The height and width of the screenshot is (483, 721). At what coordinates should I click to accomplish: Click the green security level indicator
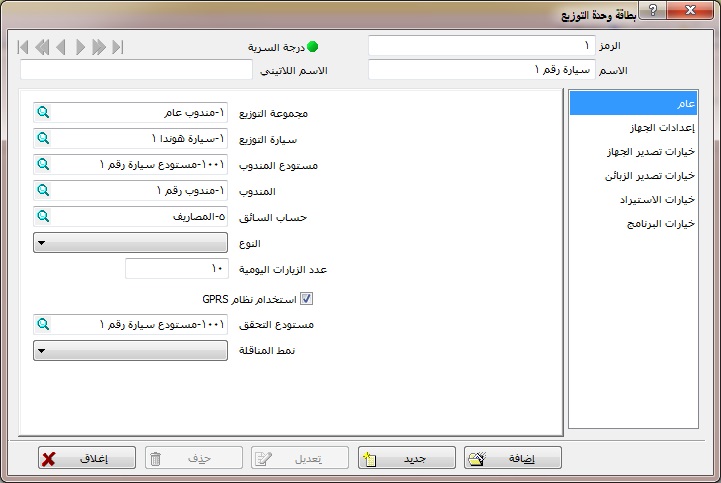pyautogui.click(x=312, y=46)
